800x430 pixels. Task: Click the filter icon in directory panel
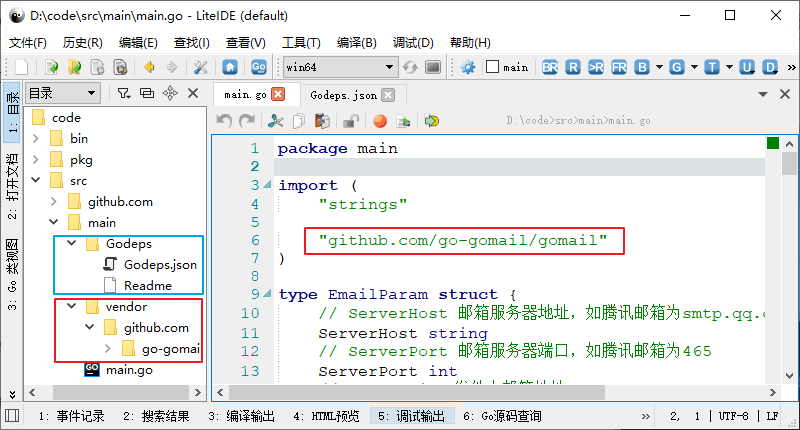[124, 93]
